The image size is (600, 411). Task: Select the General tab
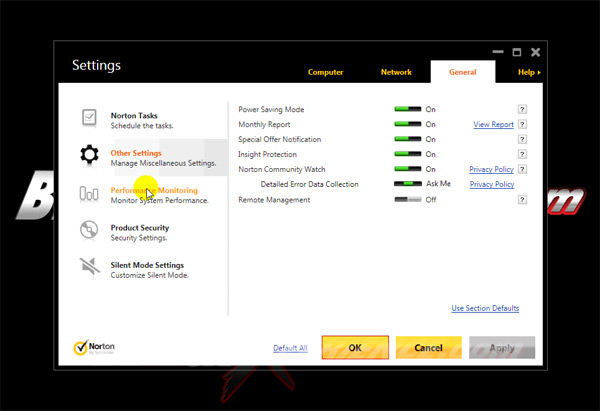pos(463,72)
